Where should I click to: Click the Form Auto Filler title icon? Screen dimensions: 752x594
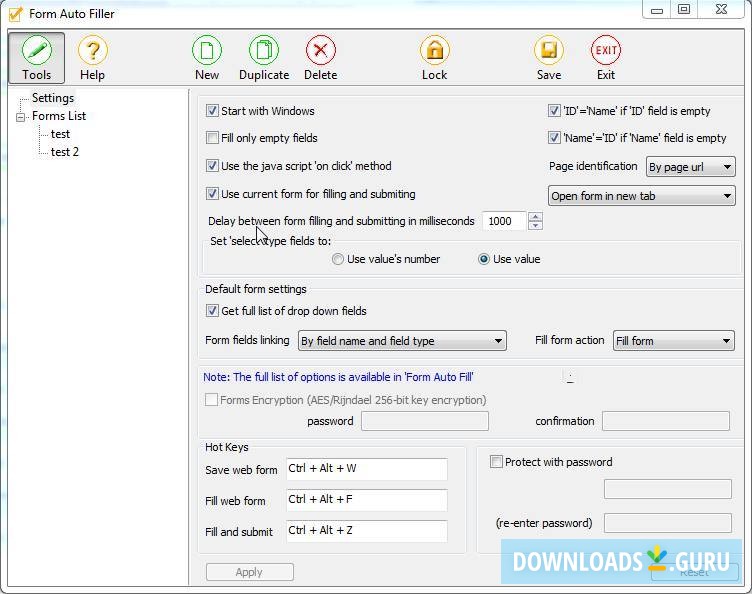click(x=15, y=14)
